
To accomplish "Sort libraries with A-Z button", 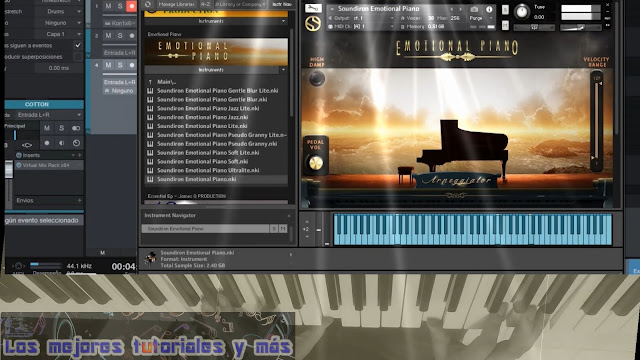I will 205,4.
